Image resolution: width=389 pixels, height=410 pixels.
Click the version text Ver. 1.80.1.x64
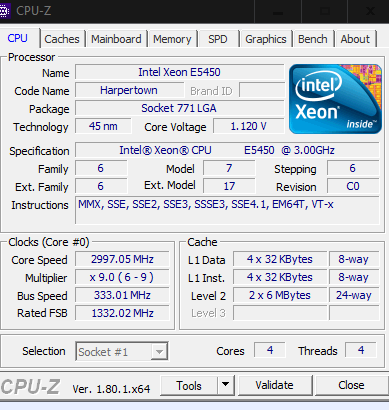click(x=111, y=389)
